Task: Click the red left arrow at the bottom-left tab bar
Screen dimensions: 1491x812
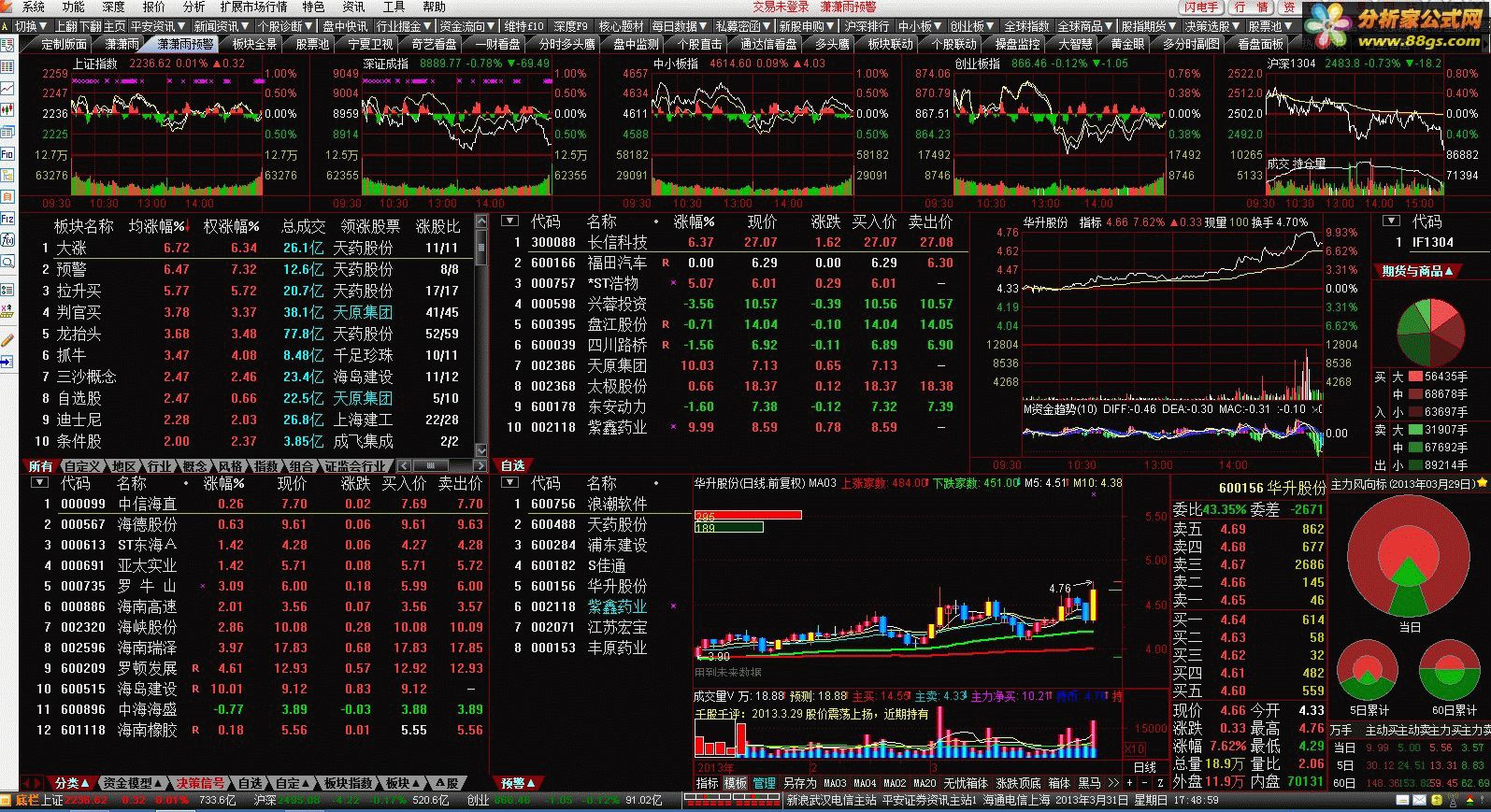Action: tap(26, 783)
